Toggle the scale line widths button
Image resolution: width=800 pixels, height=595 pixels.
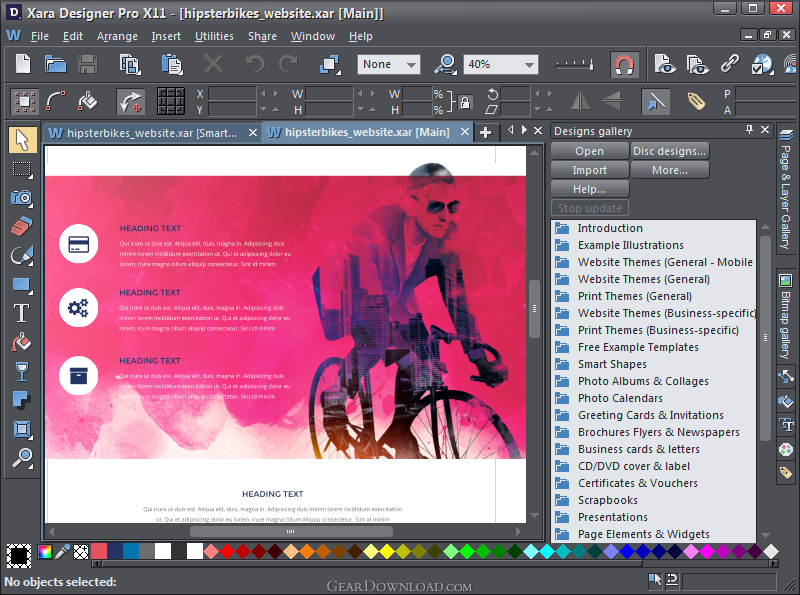pyautogui.click(x=655, y=101)
